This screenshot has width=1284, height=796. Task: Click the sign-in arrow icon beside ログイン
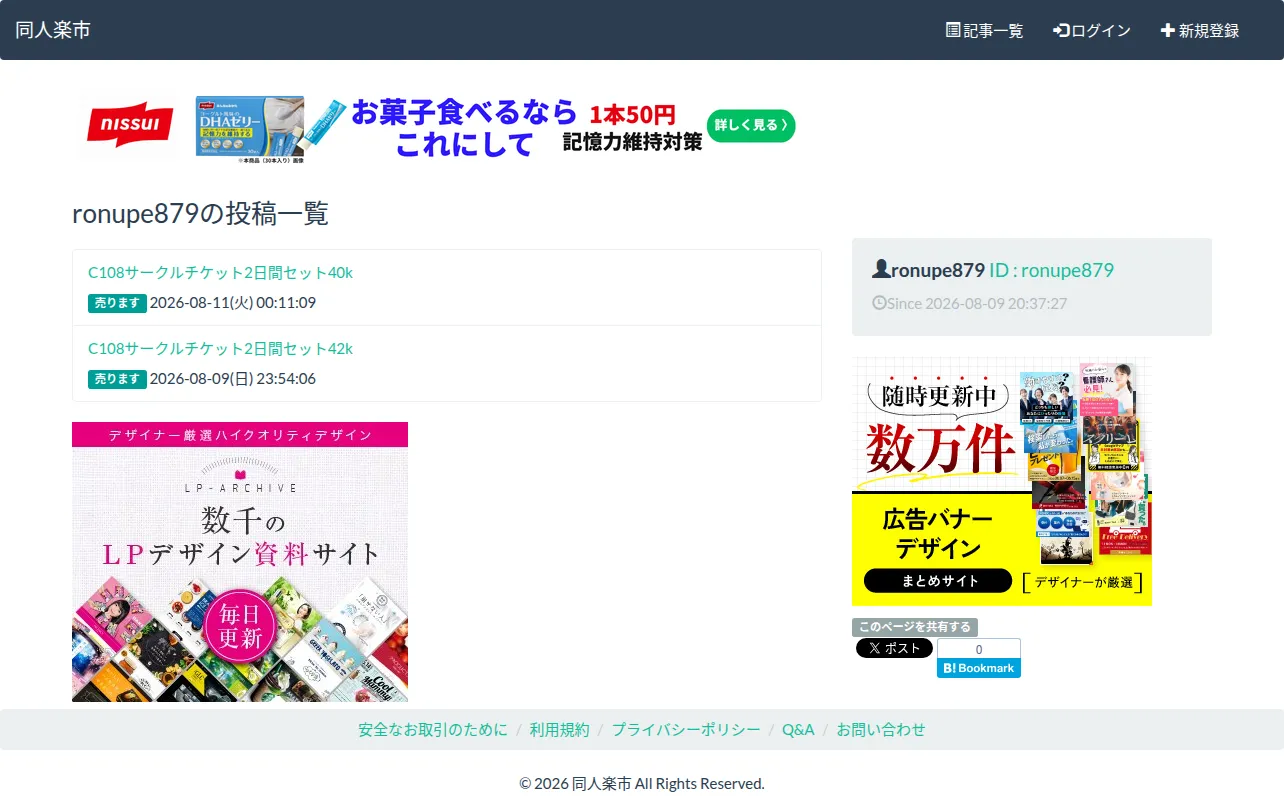tap(1061, 30)
